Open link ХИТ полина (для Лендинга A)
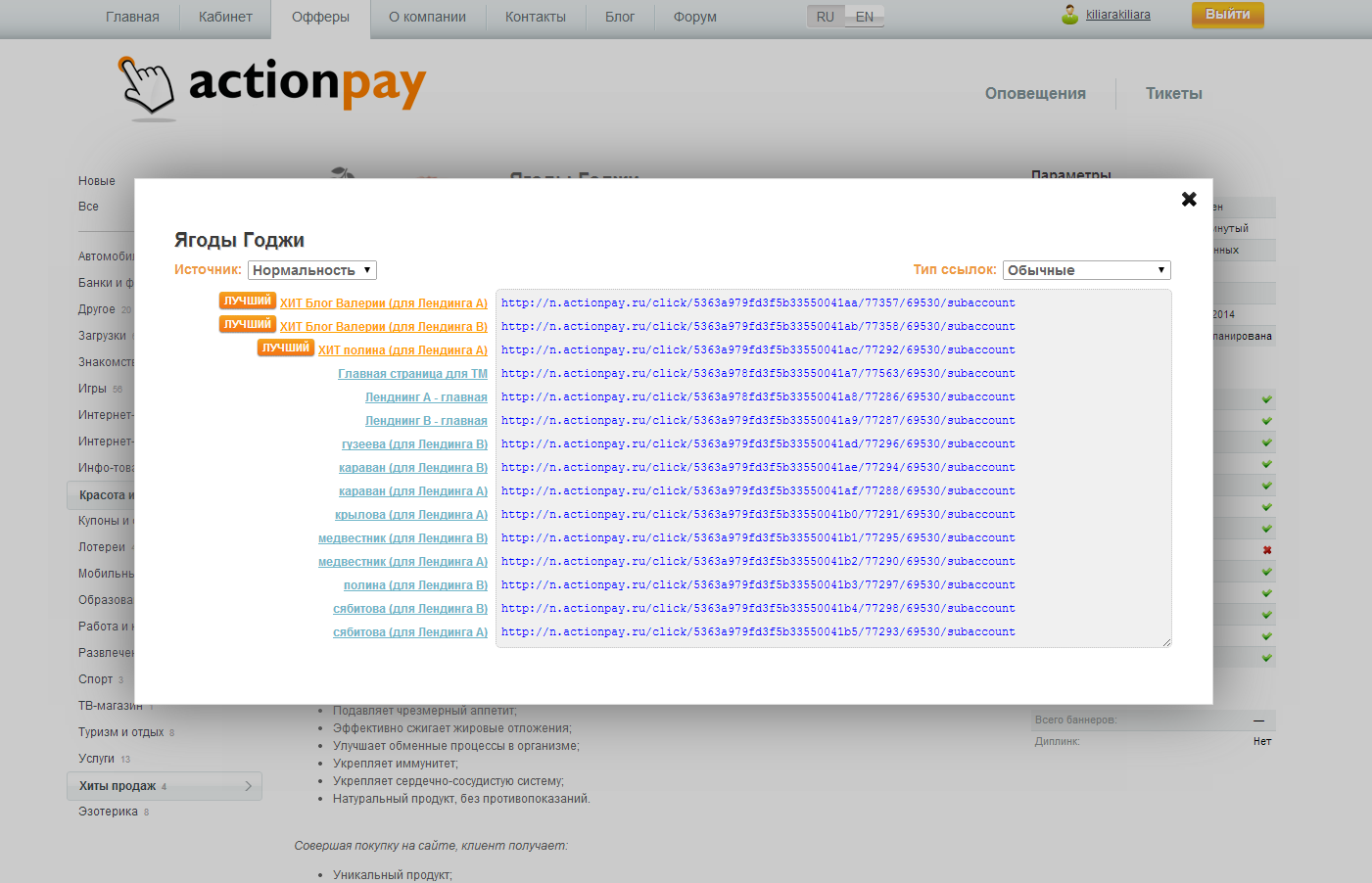Image resolution: width=1372 pixels, height=883 pixels. [x=402, y=350]
